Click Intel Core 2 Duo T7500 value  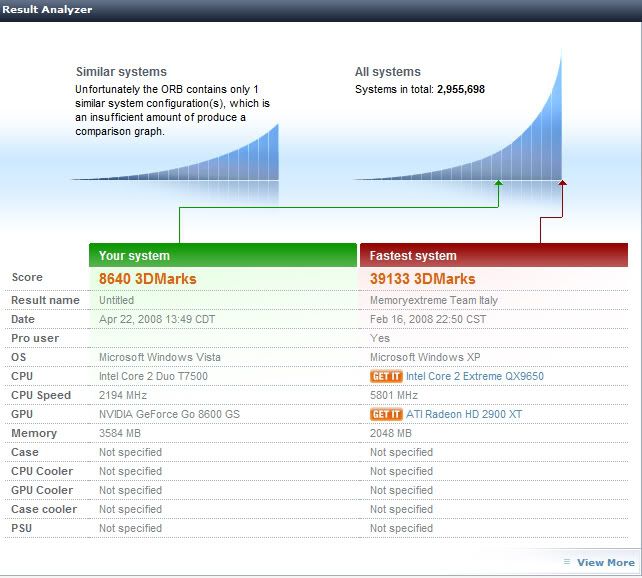(x=153, y=376)
